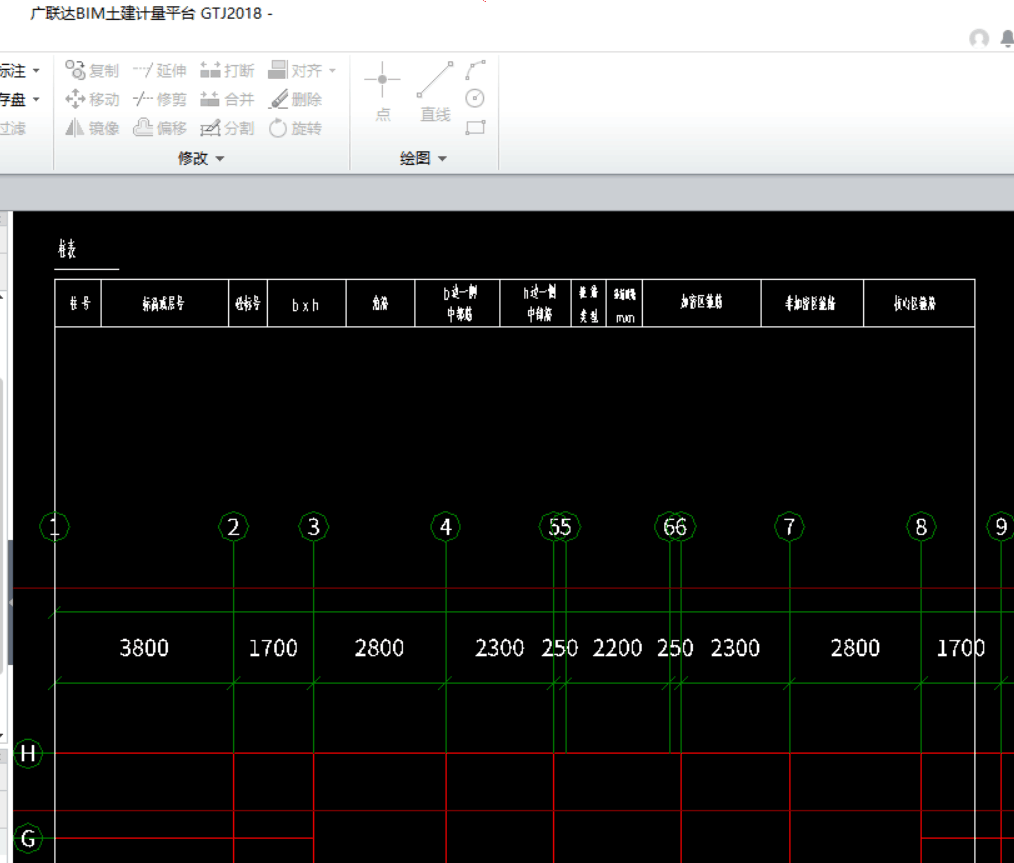Click the 3800 dimension text
Viewport: 1014px width, 863px height.
pos(144,648)
